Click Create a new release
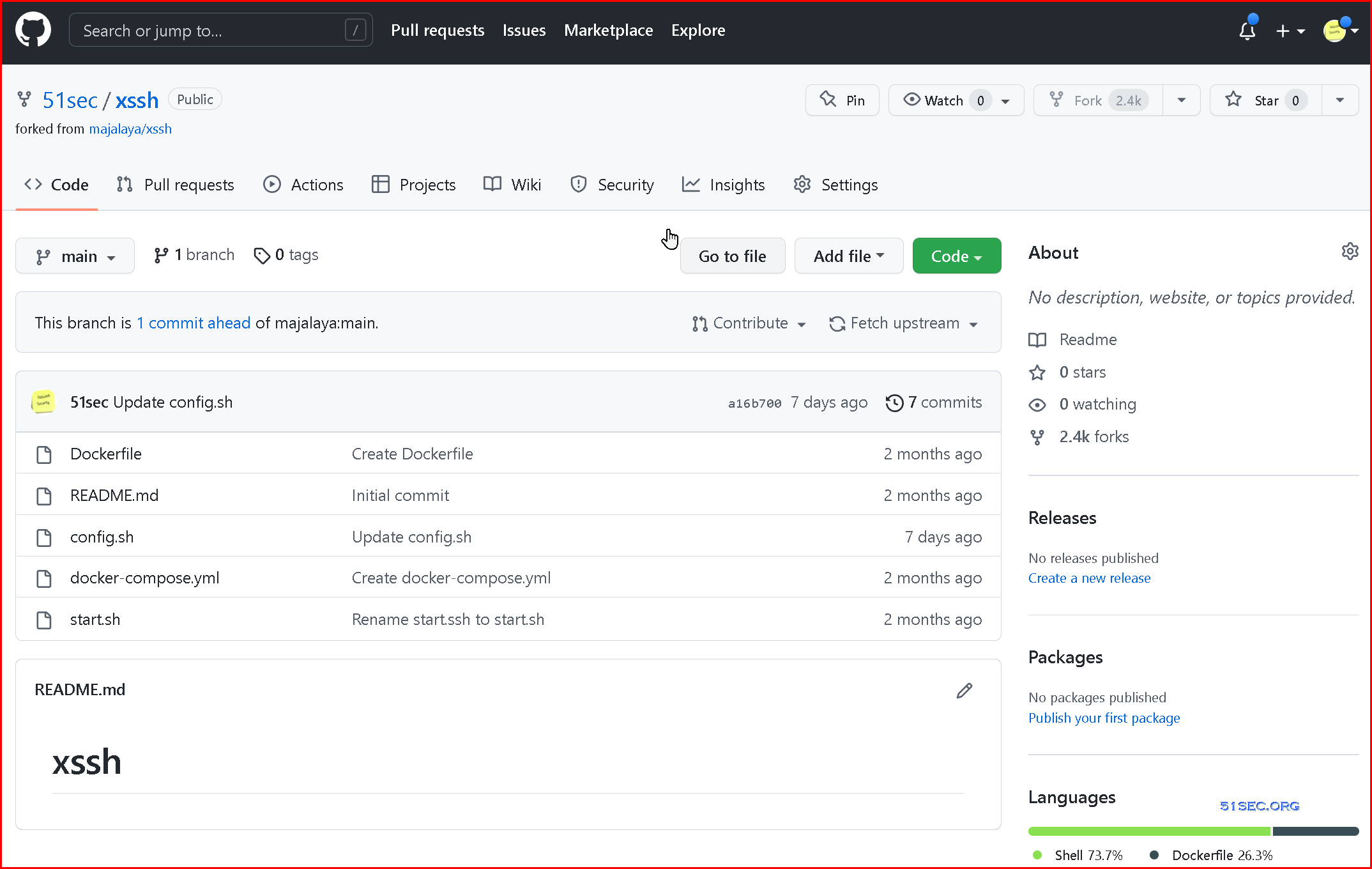1372x869 pixels. click(x=1089, y=578)
